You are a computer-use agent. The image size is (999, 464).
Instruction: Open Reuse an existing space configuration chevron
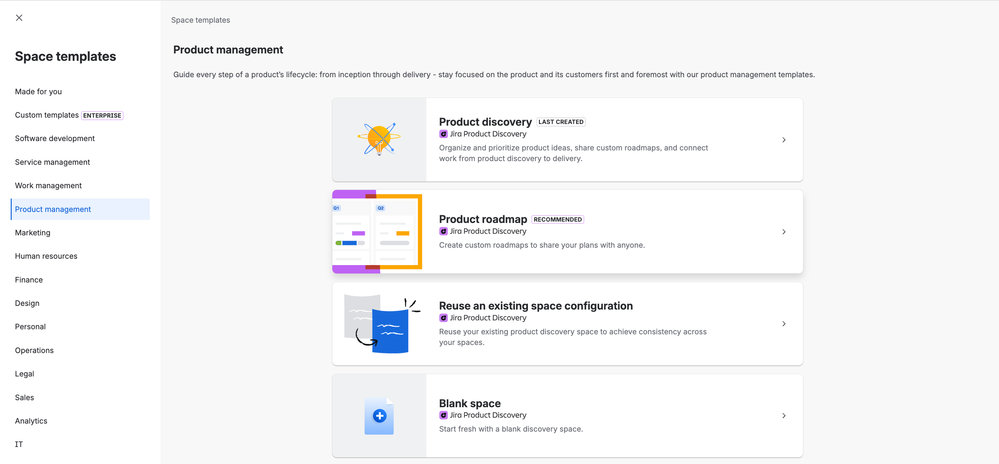(784, 324)
